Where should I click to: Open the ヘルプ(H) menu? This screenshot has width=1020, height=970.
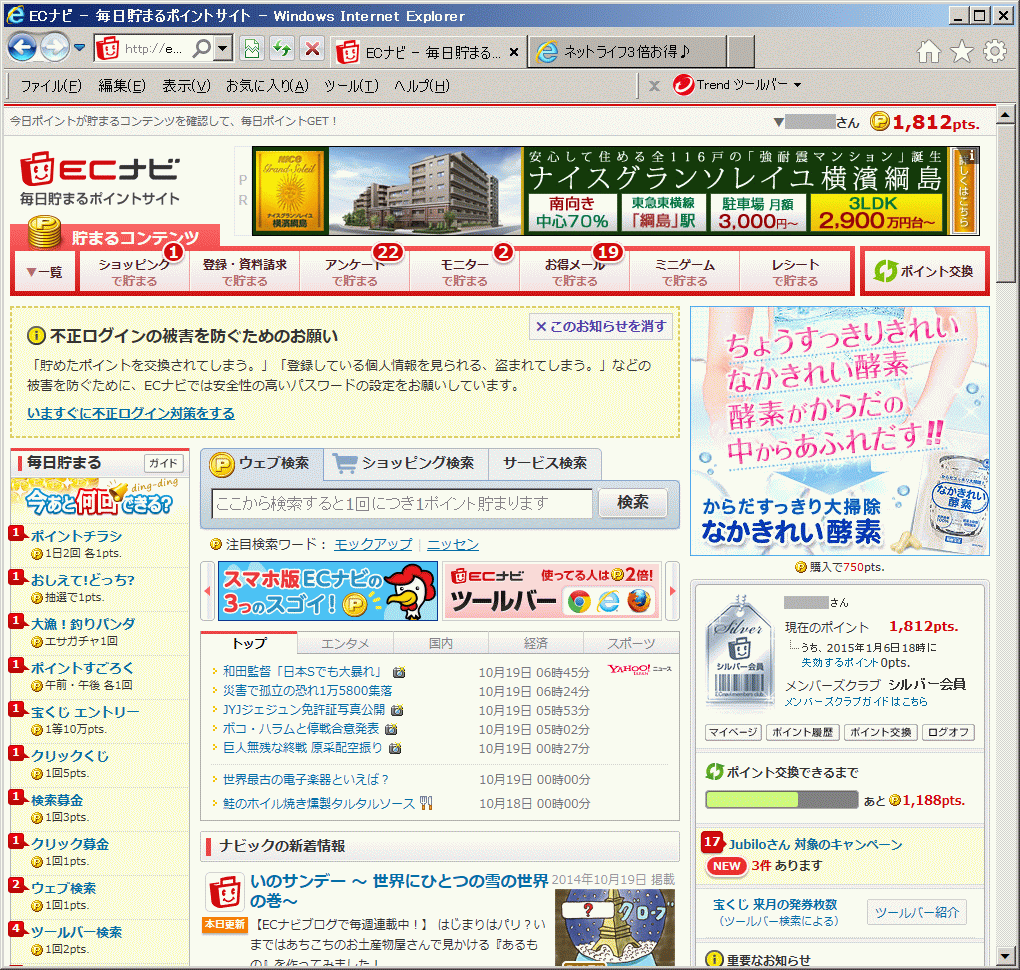tap(422, 86)
